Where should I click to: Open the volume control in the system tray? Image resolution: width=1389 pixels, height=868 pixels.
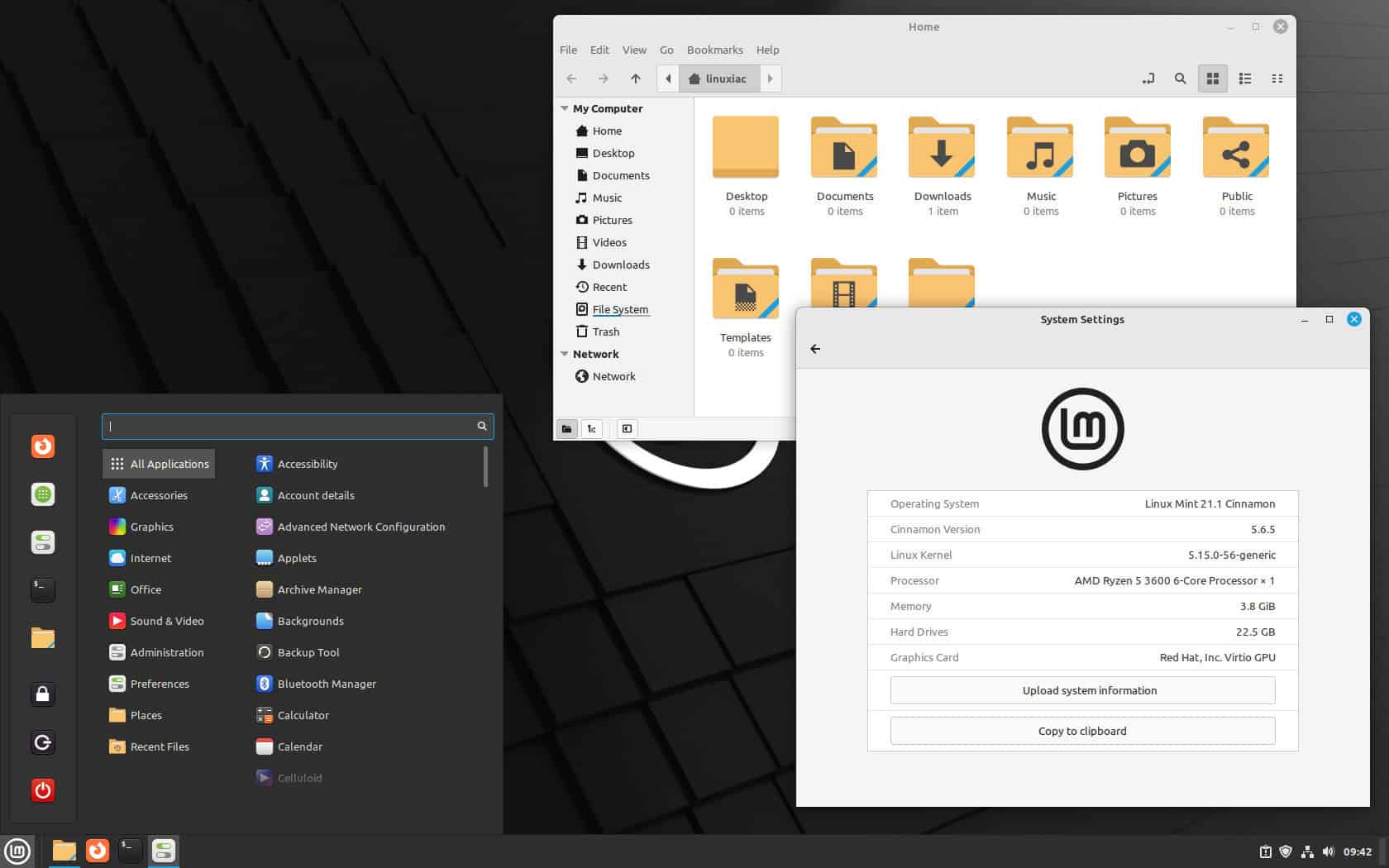(x=1329, y=851)
